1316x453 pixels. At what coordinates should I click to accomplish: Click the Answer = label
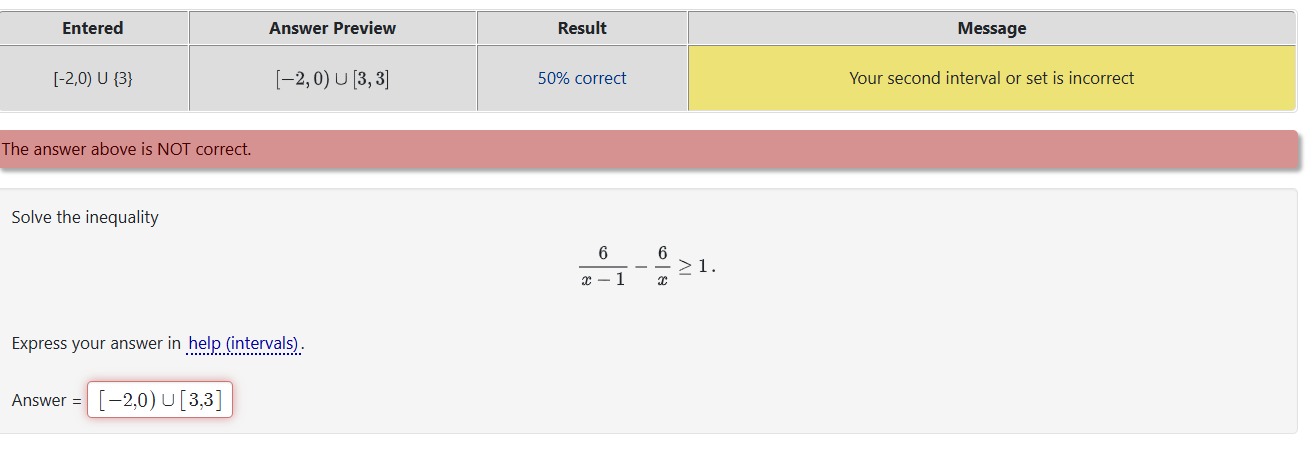click(46, 400)
